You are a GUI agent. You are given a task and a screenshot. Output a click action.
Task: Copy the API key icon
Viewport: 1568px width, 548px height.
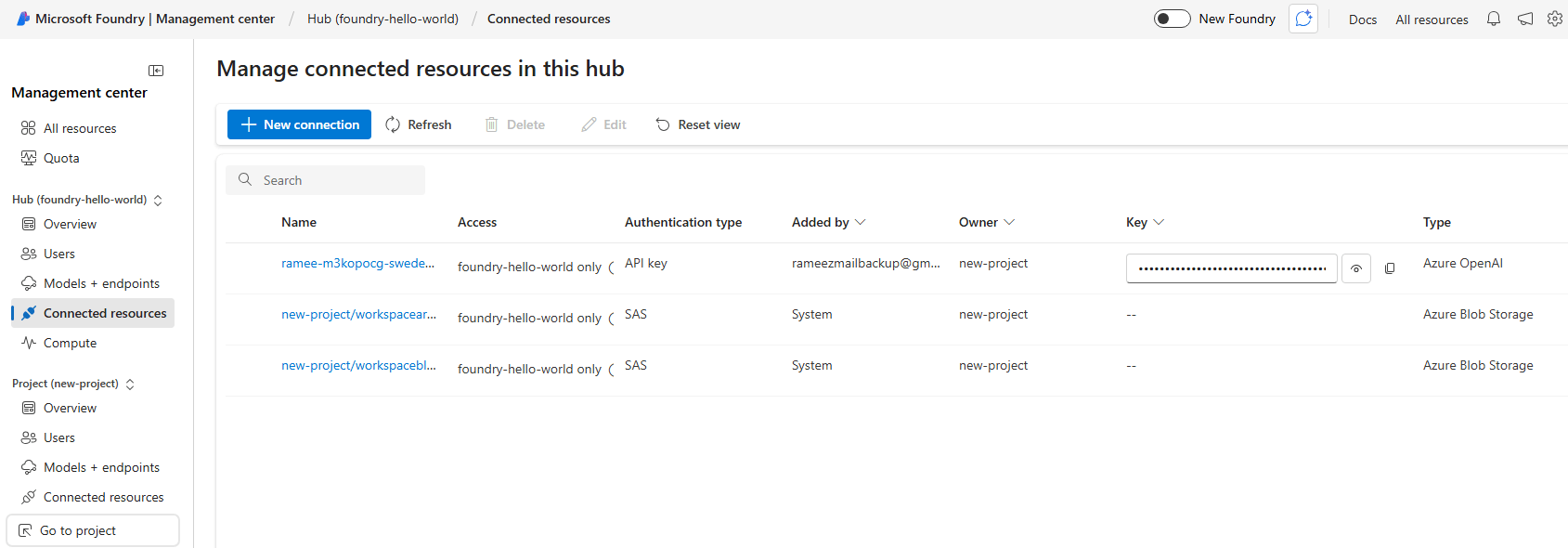pos(1390,268)
